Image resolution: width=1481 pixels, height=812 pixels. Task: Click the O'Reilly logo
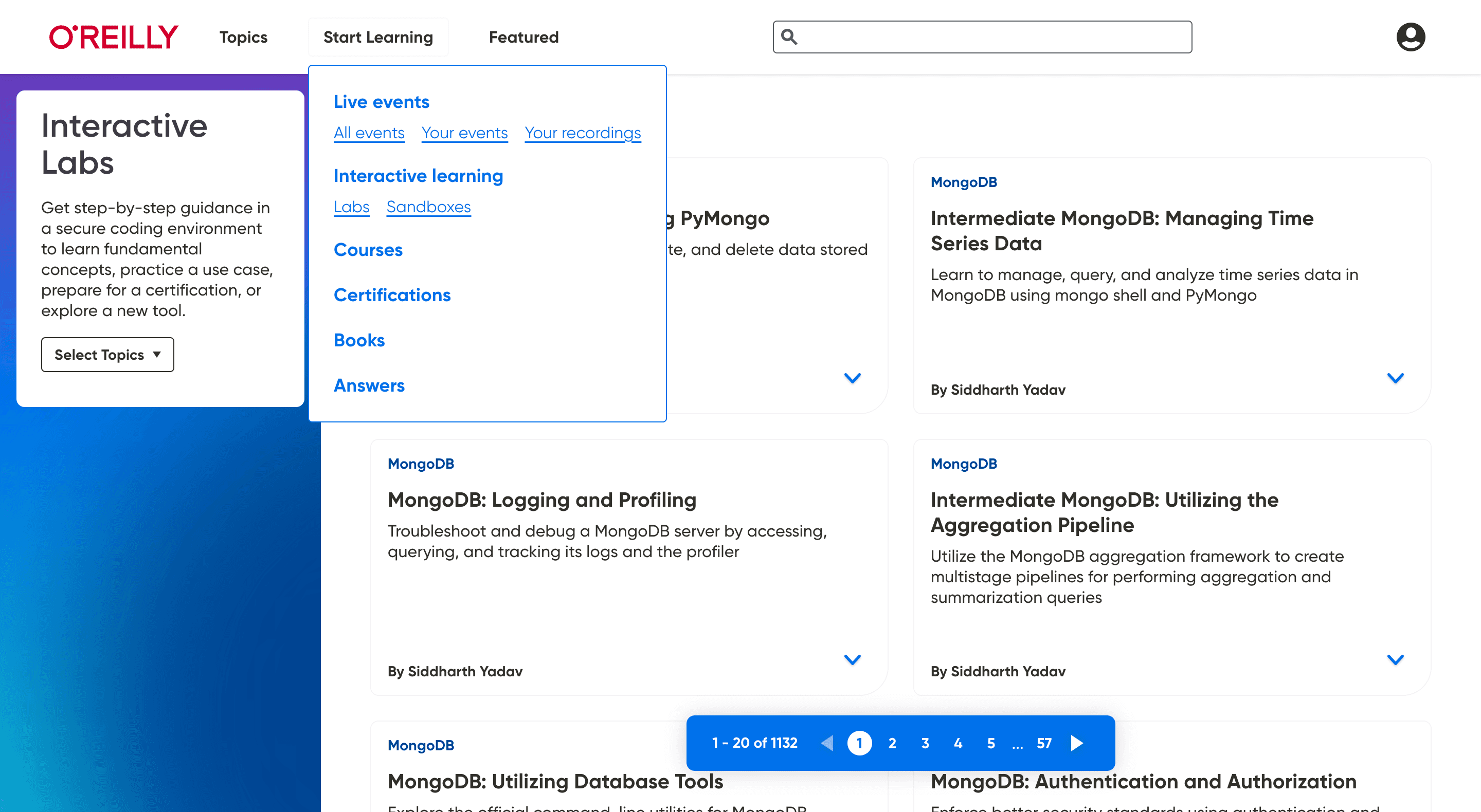click(114, 37)
